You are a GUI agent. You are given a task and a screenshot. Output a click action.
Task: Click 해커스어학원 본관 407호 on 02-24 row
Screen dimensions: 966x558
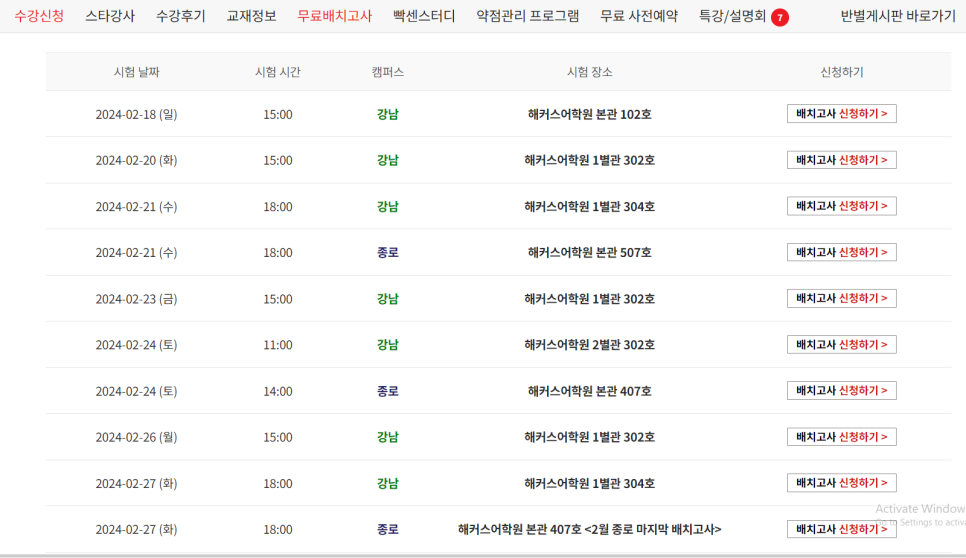pyautogui.click(x=590, y=391)
